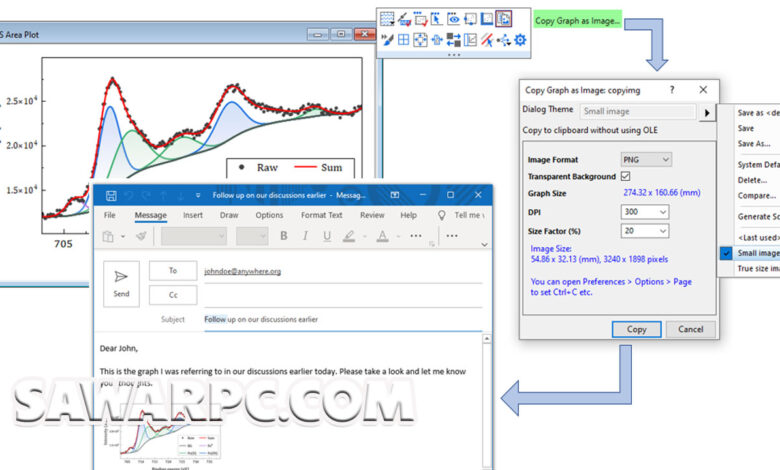This screenshot has width=780, height=470.
Task: Click the horizontal-arrows layer icon in the mini toolbar bottom row
Action: pyautogui.click(x=437, y=40)
